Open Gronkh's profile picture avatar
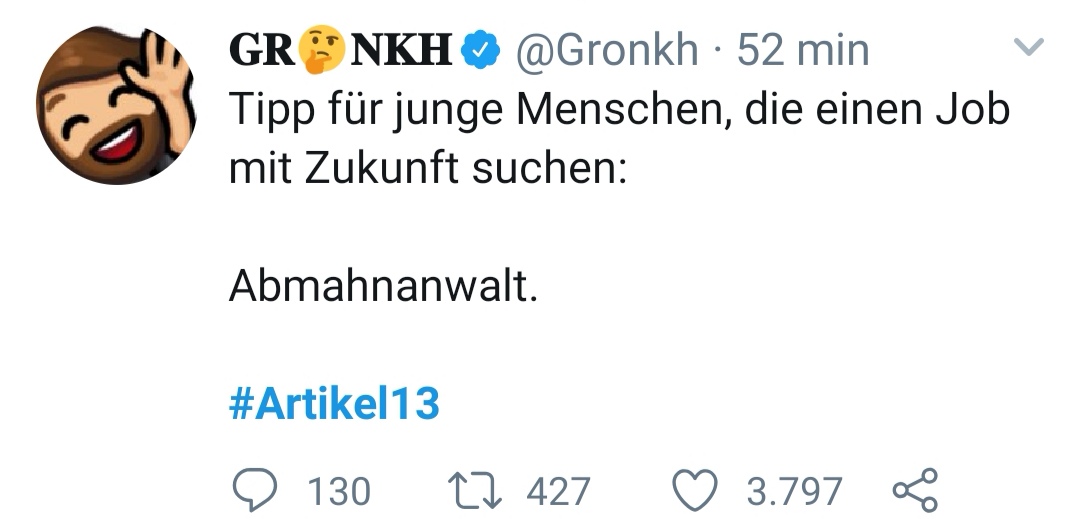This screenshot has width=1080, height=532. (x=115, y=104)
